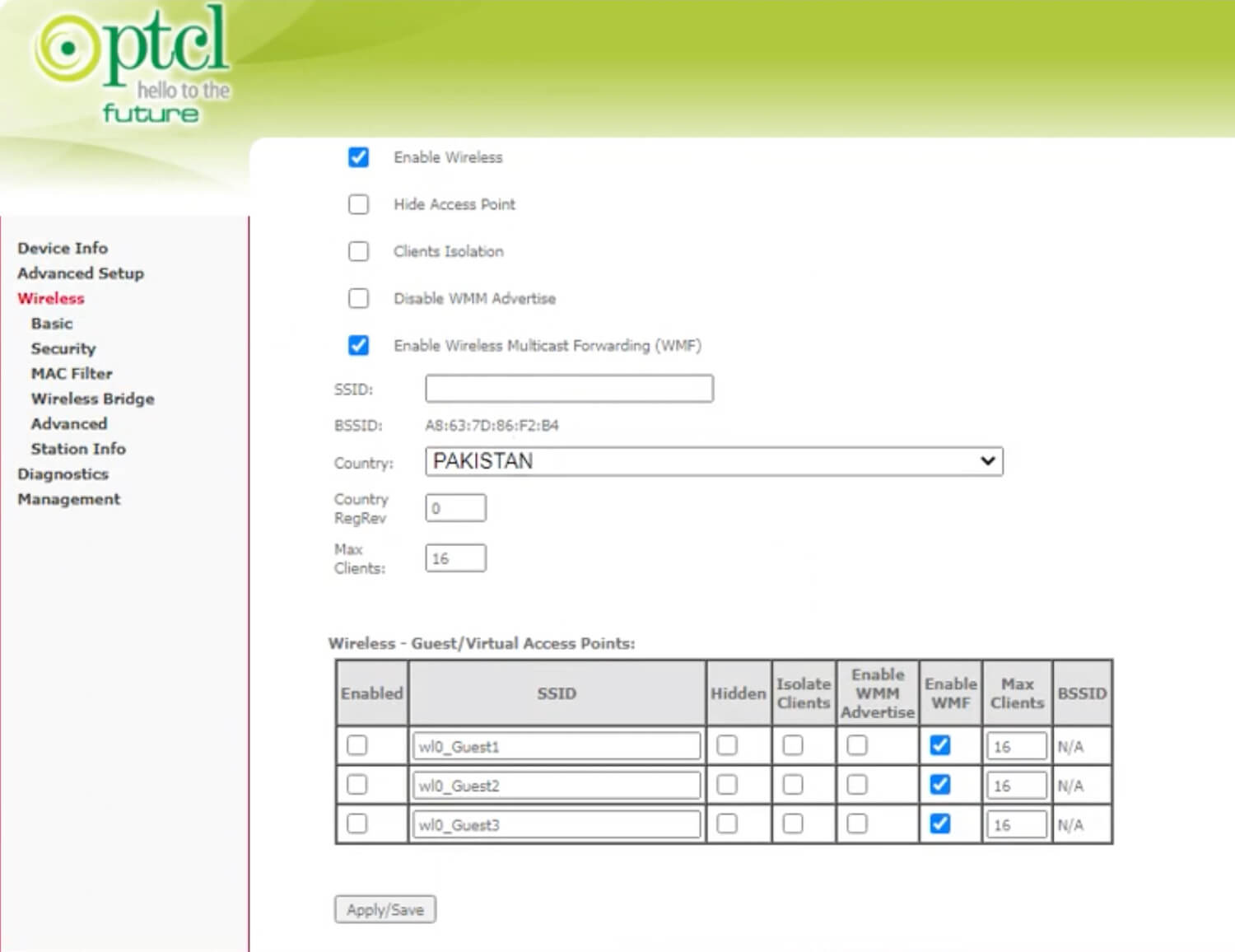Image resolution: width=1235 pixels, height=952 pixels.
Task: Go to the Security page
Action: point(63,348)
